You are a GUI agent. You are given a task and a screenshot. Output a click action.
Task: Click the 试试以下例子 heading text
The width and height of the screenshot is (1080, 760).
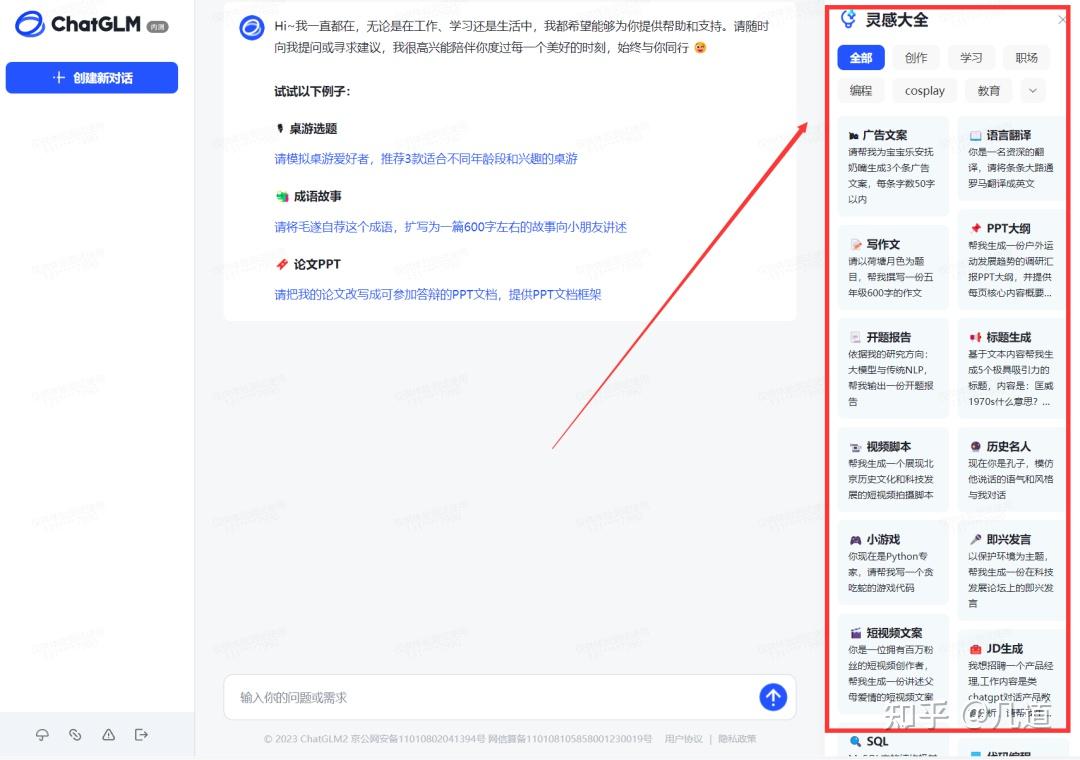point(312,91)
